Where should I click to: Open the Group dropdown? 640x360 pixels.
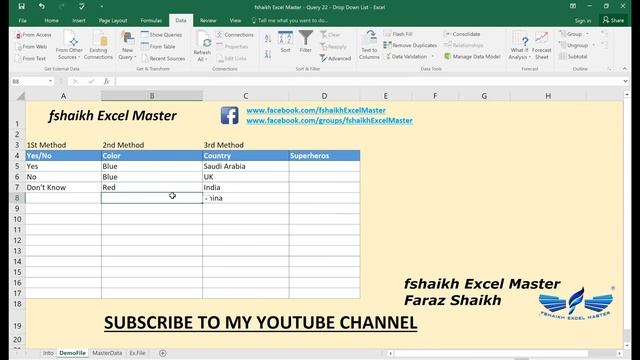click(x=574, y=34)
